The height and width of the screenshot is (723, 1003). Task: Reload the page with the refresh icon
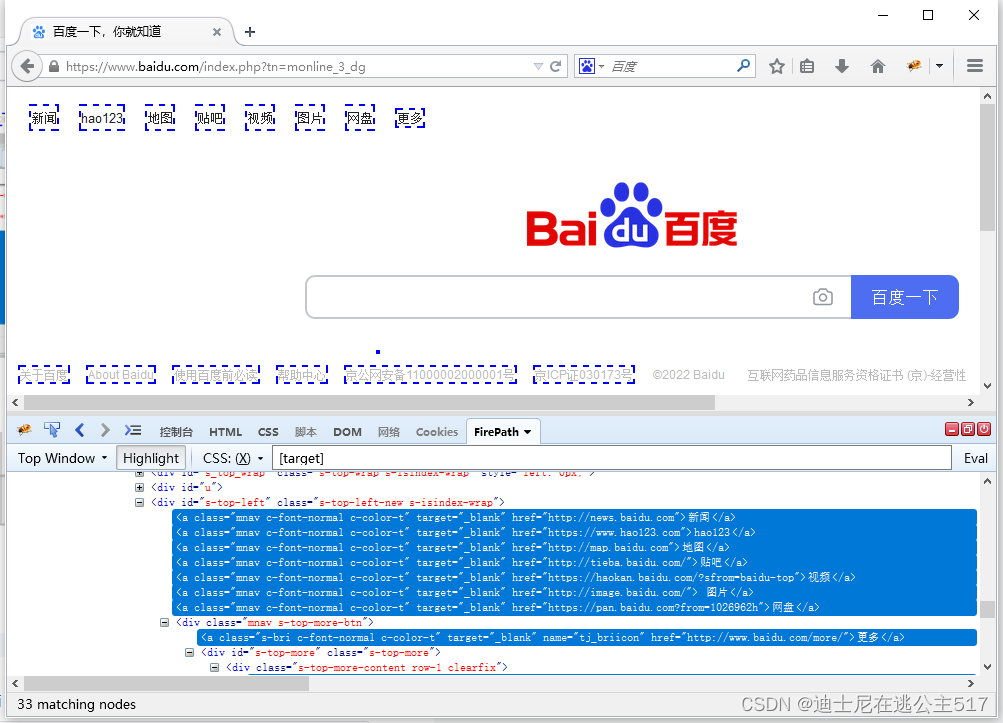tap(555, 66)
